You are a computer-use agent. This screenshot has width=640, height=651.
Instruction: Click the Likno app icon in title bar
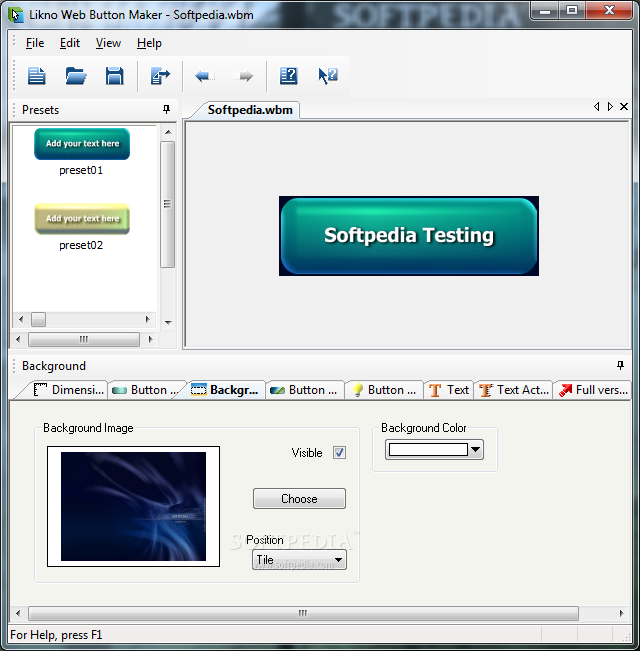point(16,15)
